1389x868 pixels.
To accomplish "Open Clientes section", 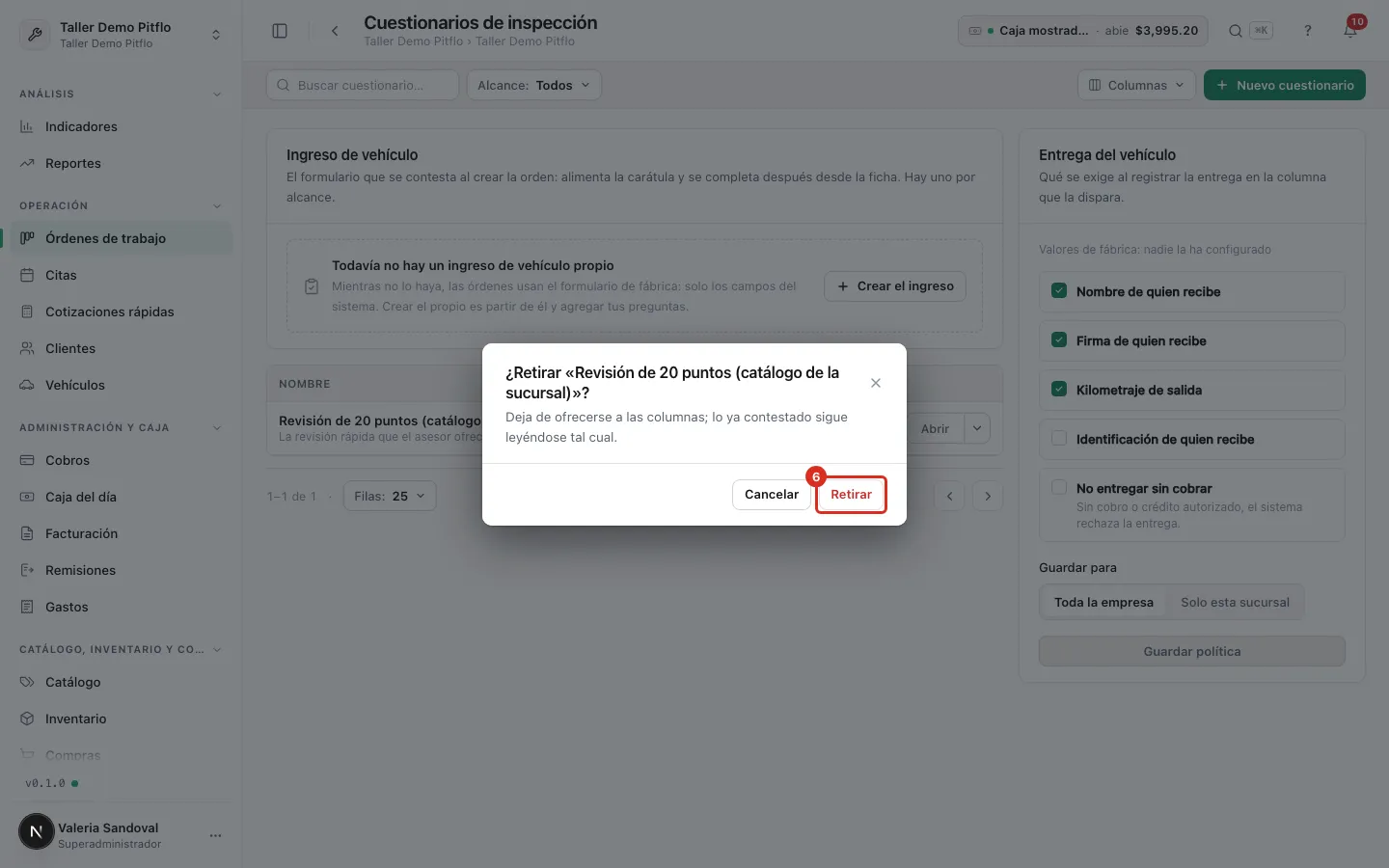I will (x=121, y=348).
